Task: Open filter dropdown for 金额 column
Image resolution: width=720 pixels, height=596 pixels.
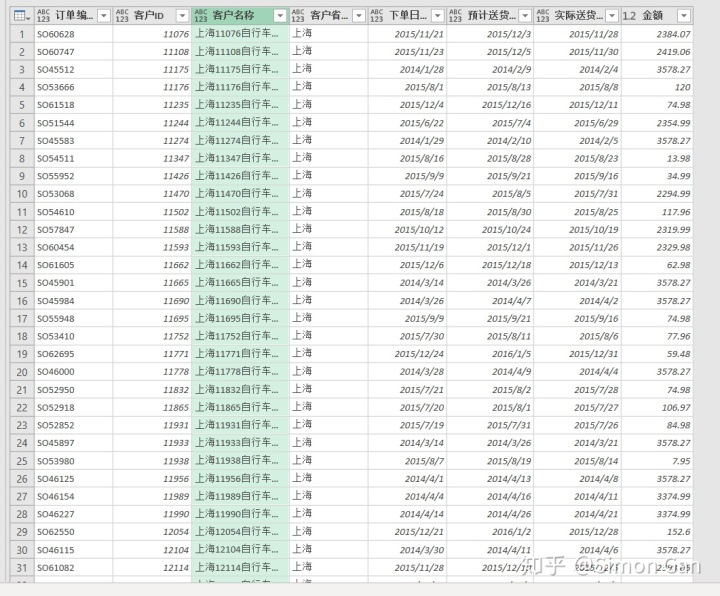Action: 684,16
